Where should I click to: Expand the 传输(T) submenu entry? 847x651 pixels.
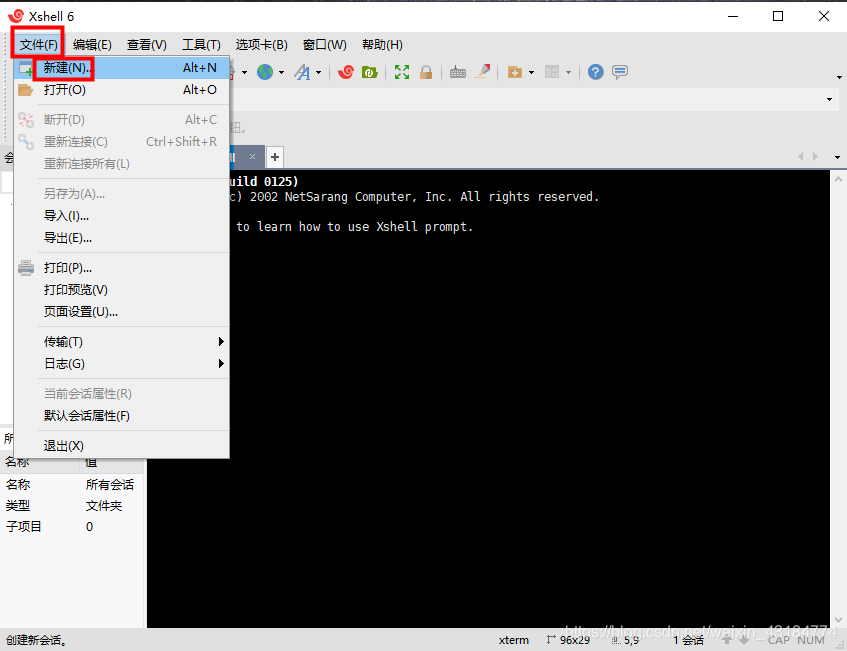click(x=62, y=341)
